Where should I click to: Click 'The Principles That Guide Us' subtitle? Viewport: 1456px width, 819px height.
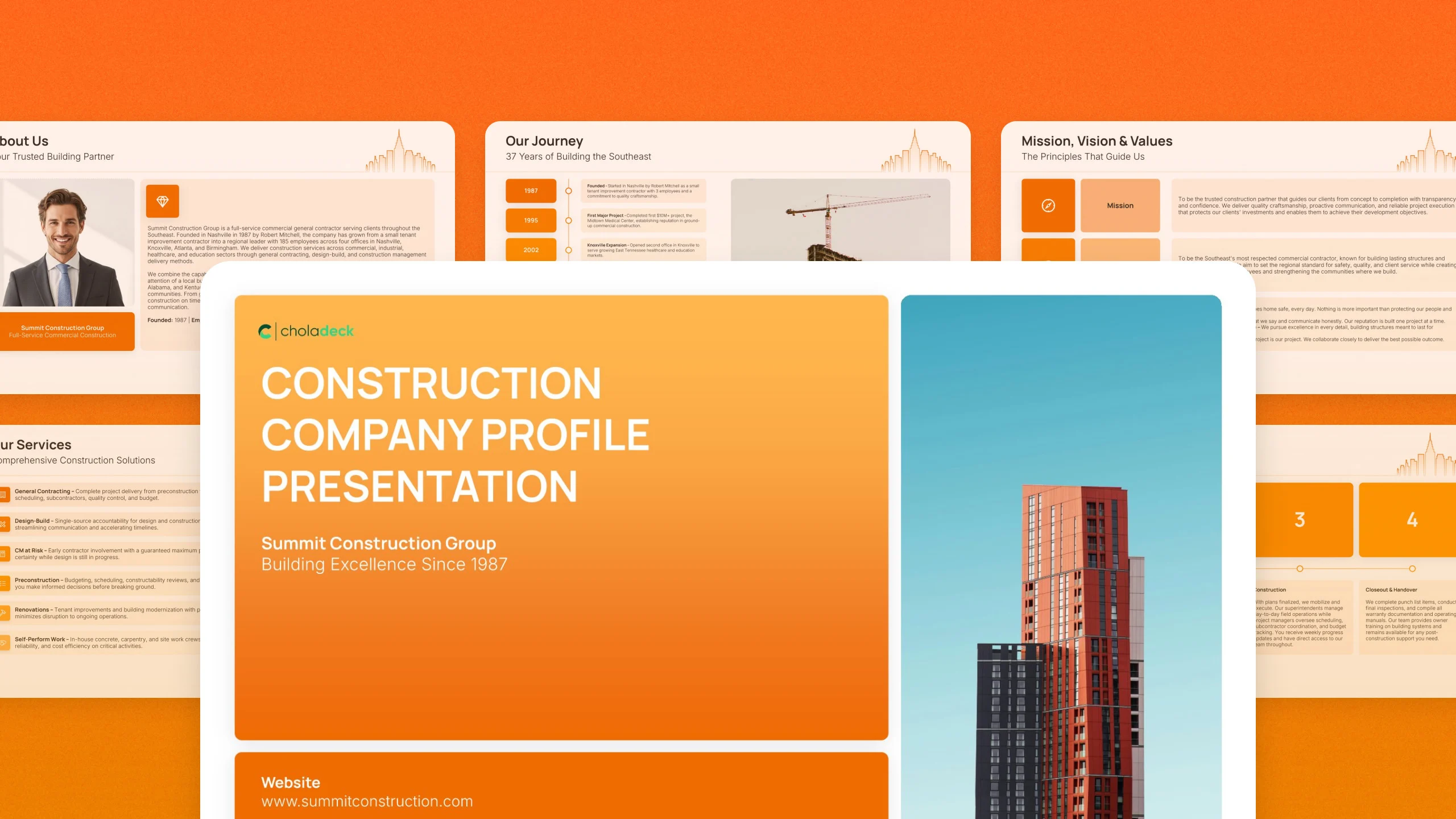[1083, 156]
